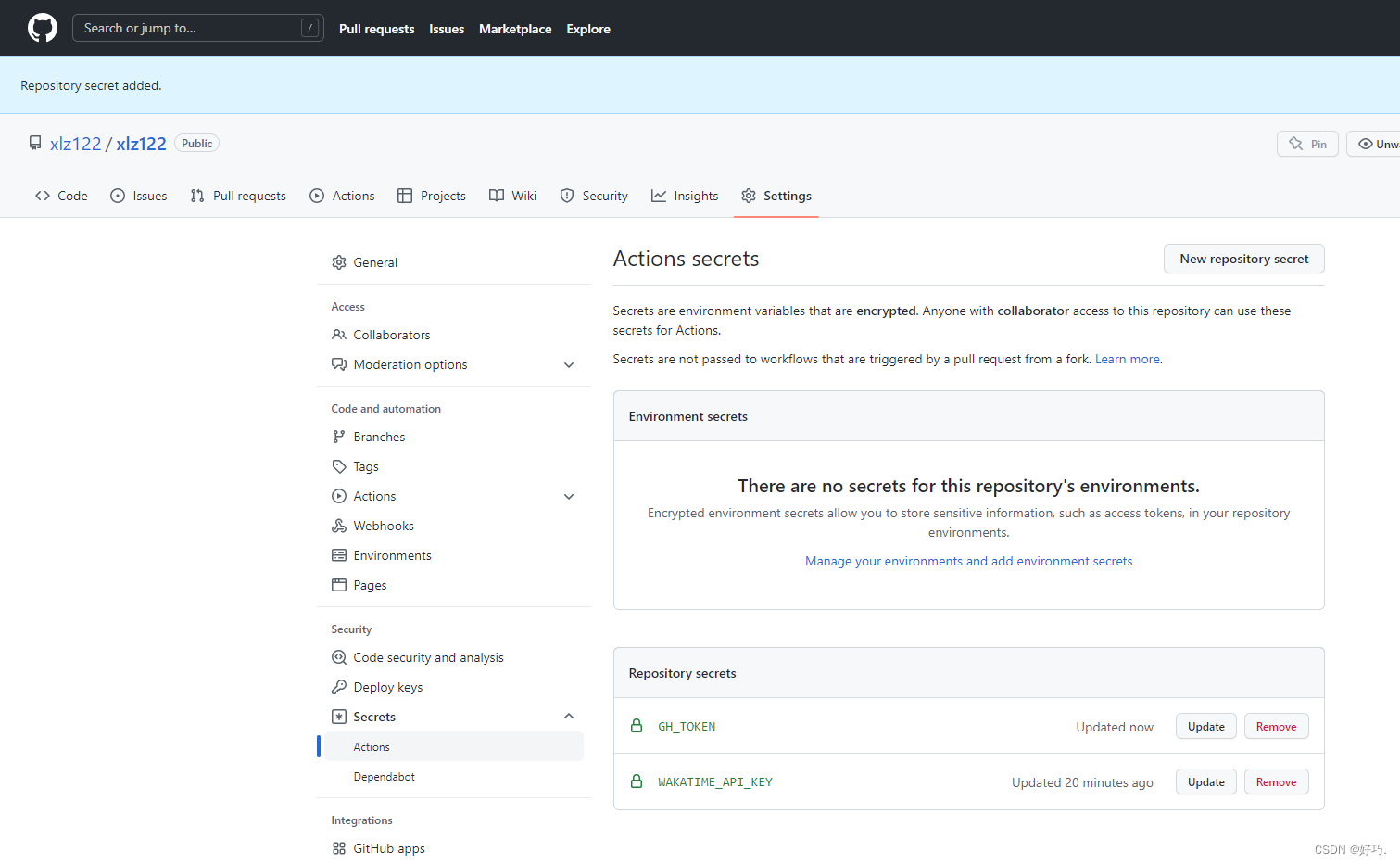Click the shield icon on Security tab
Viewport: 1400px width, 864px height.
click(567, 196)
